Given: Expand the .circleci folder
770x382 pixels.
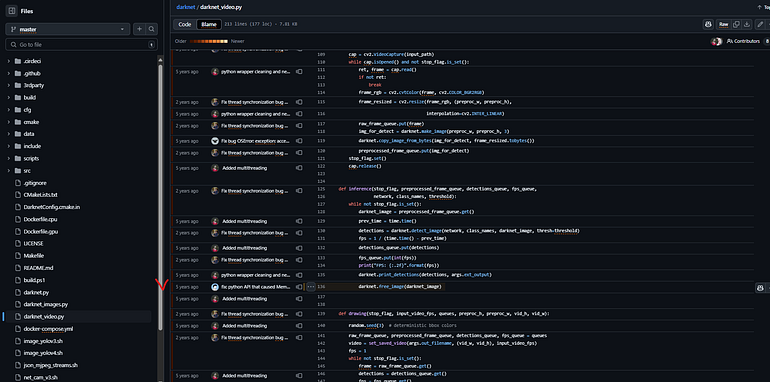Looking at the screenshot, I should pos(8,61).
